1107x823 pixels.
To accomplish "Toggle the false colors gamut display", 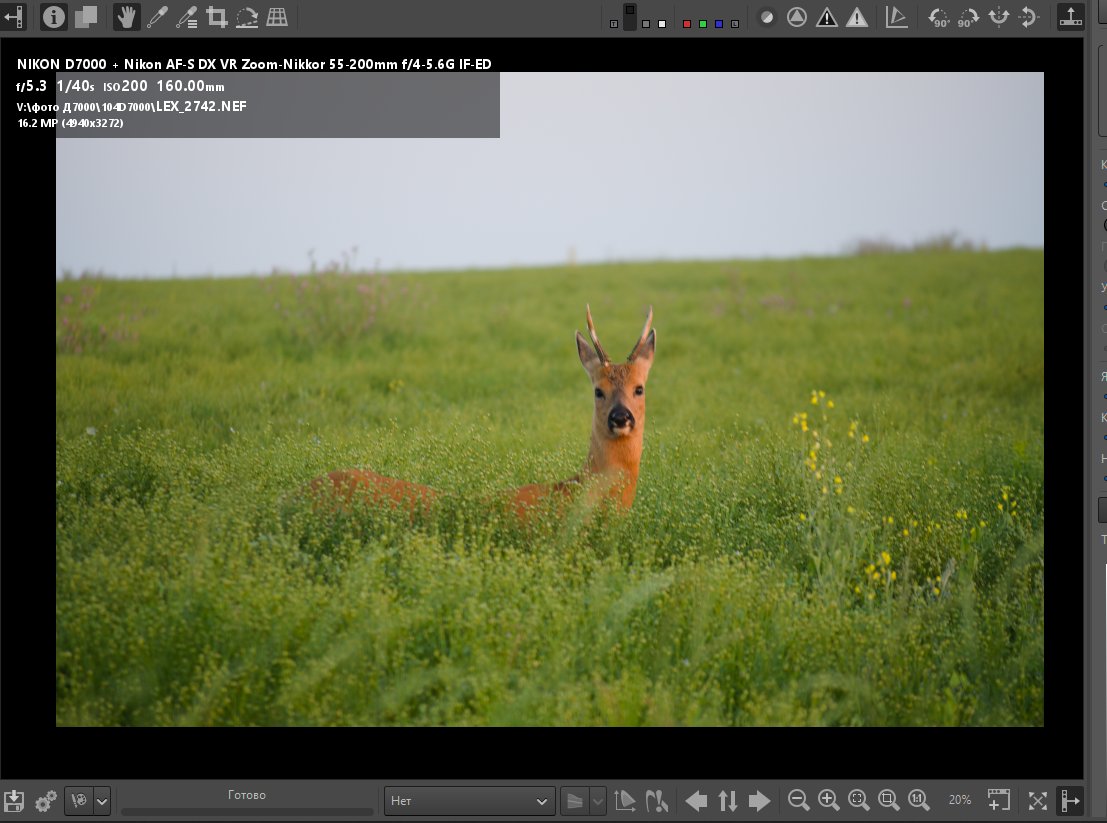I will [x=897, y=17].
